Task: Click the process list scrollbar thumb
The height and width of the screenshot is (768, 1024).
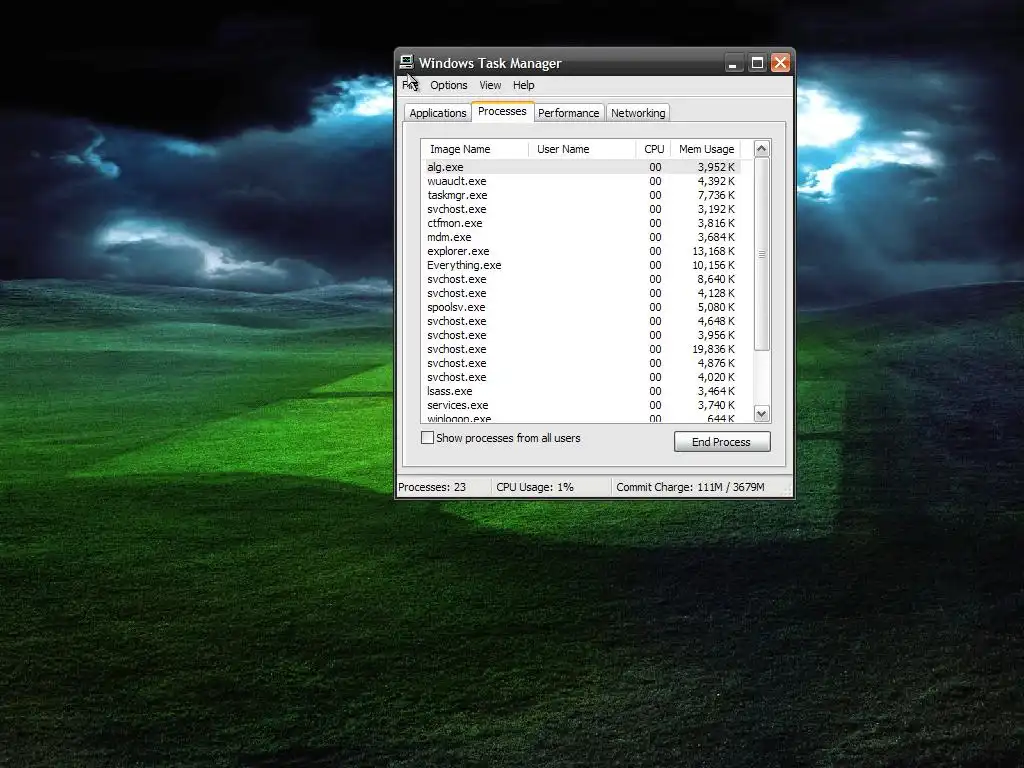Action: (x=761, y=254)
